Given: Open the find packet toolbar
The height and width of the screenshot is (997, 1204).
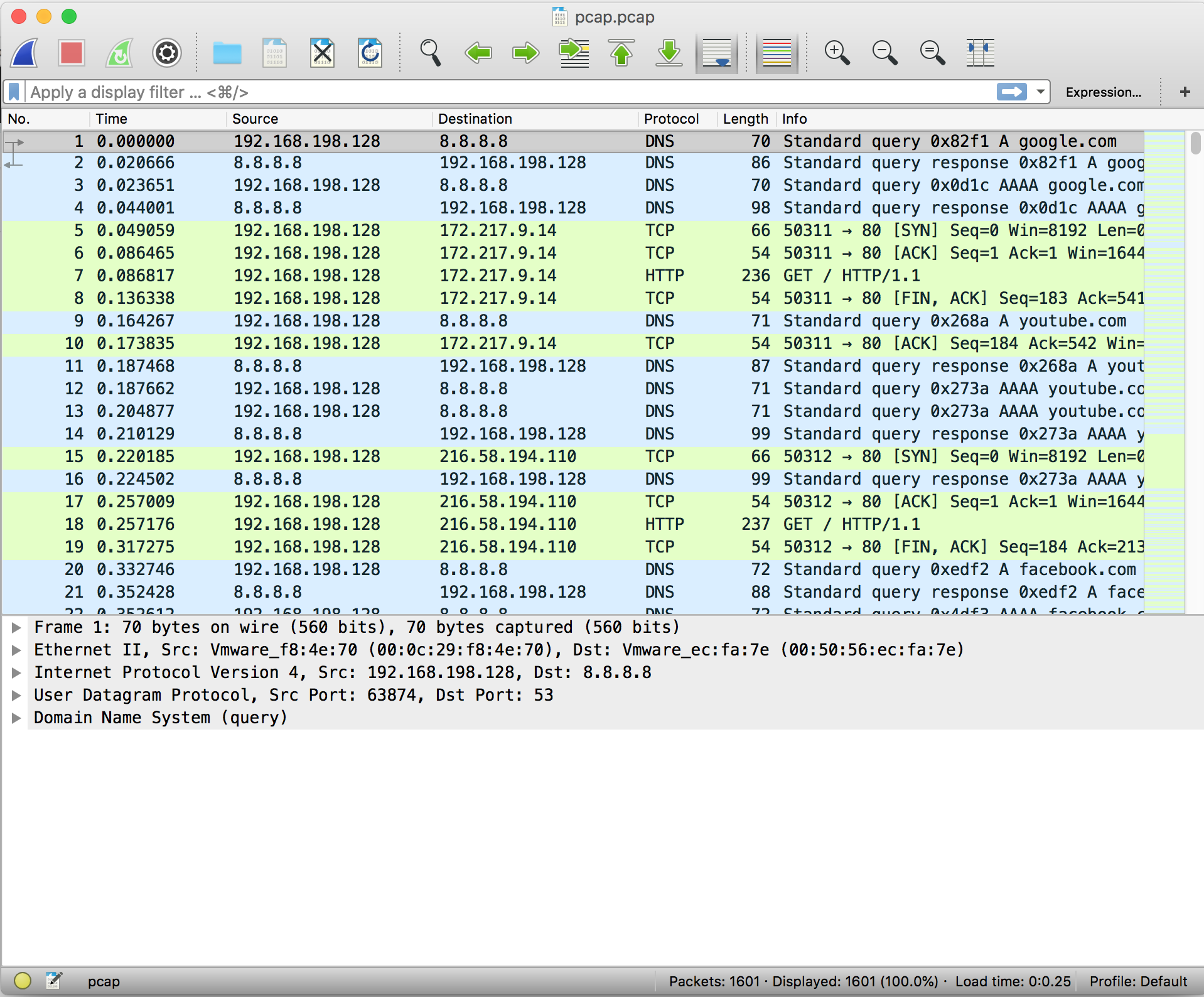Looking at the screenshot, I should (430, 53).
